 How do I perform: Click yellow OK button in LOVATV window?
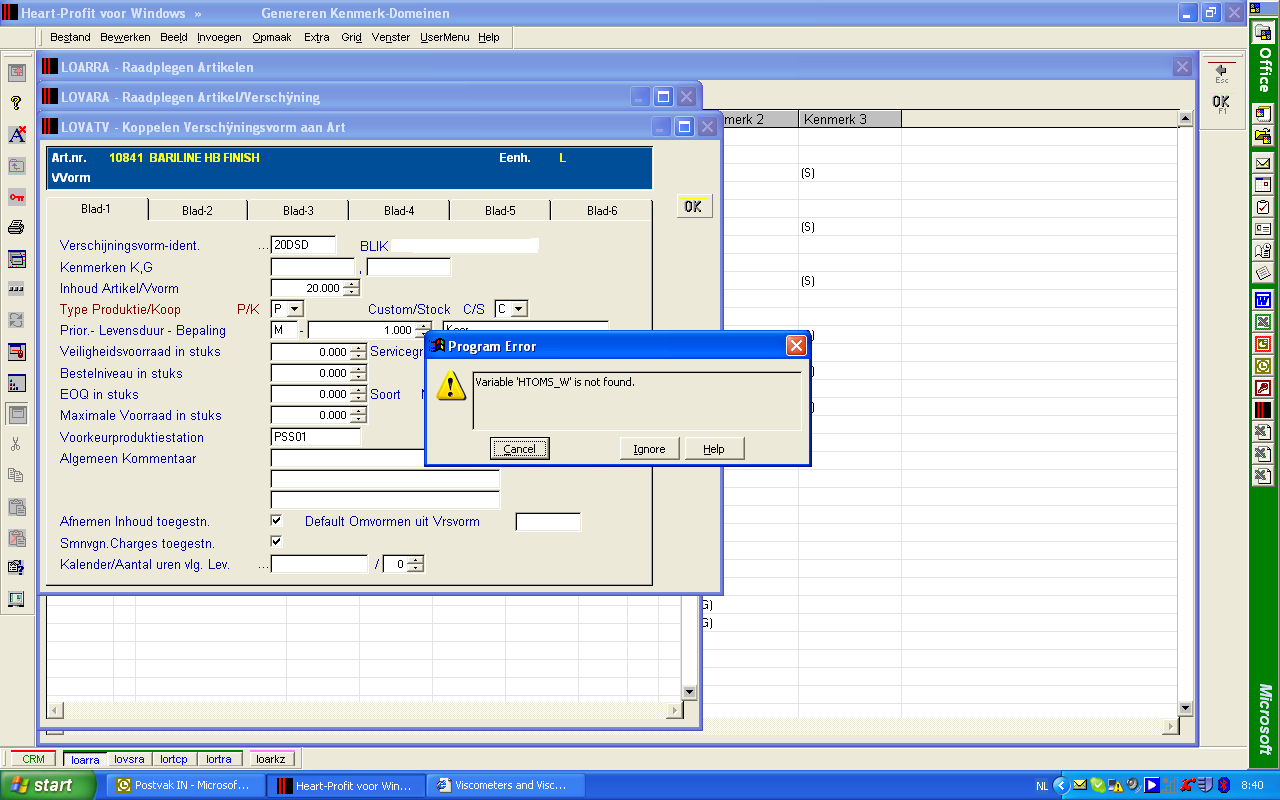(x=695, y=207)
